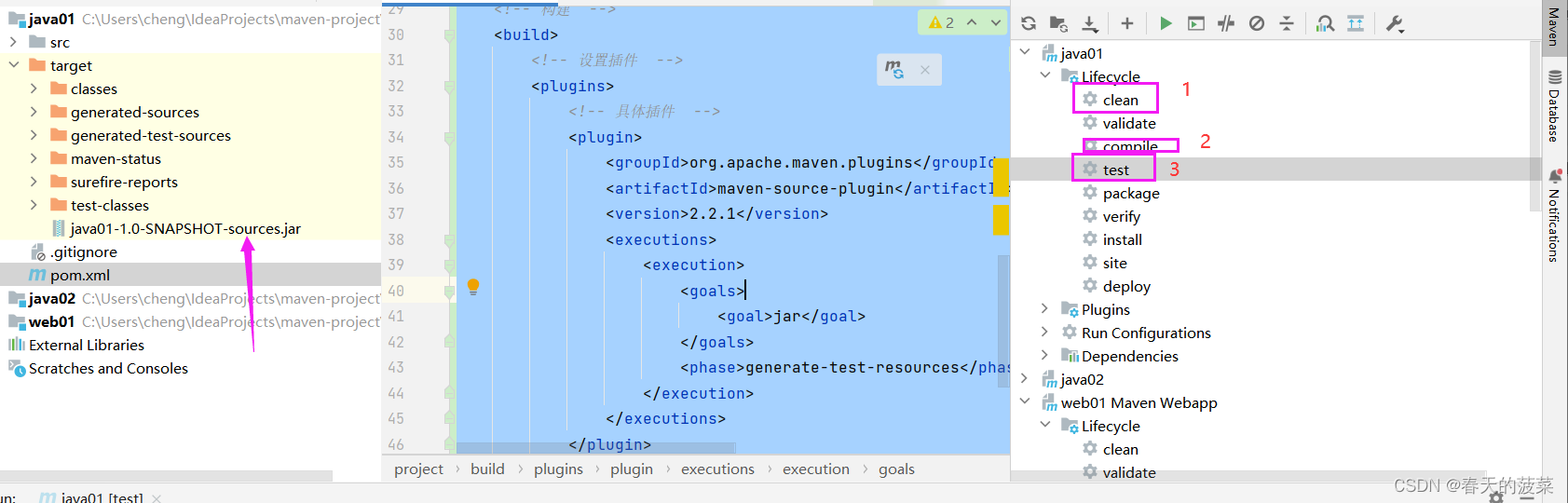Screen dimensions: 1568x503
Task: Click the executions breadcrumb
Action: [x=717, y=469]
